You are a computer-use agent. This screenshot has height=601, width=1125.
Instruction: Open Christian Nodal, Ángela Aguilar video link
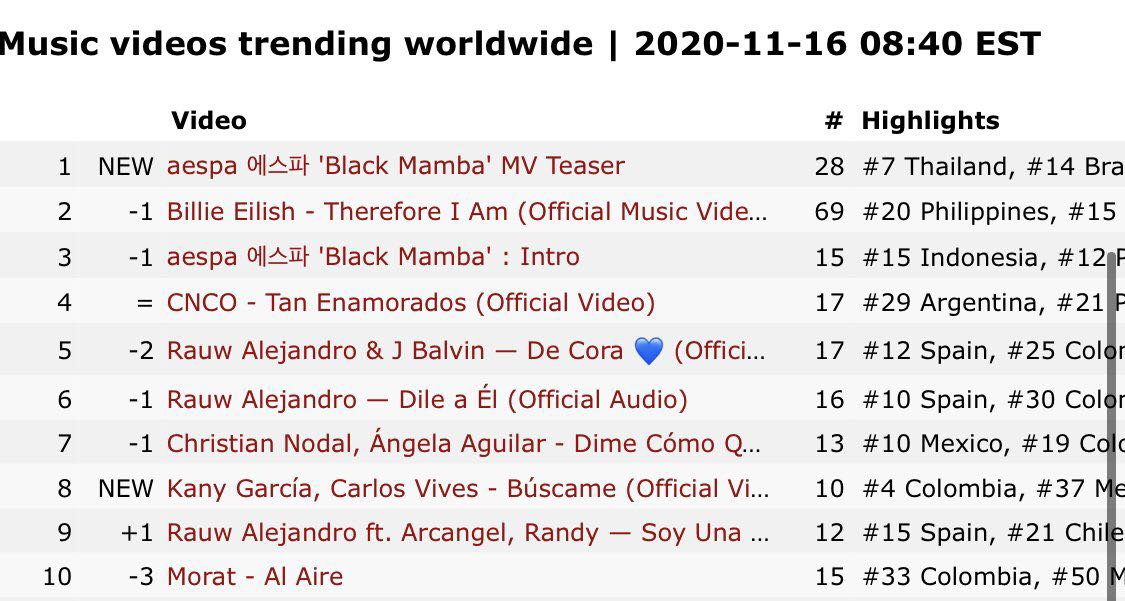click(x=463, y=444)
